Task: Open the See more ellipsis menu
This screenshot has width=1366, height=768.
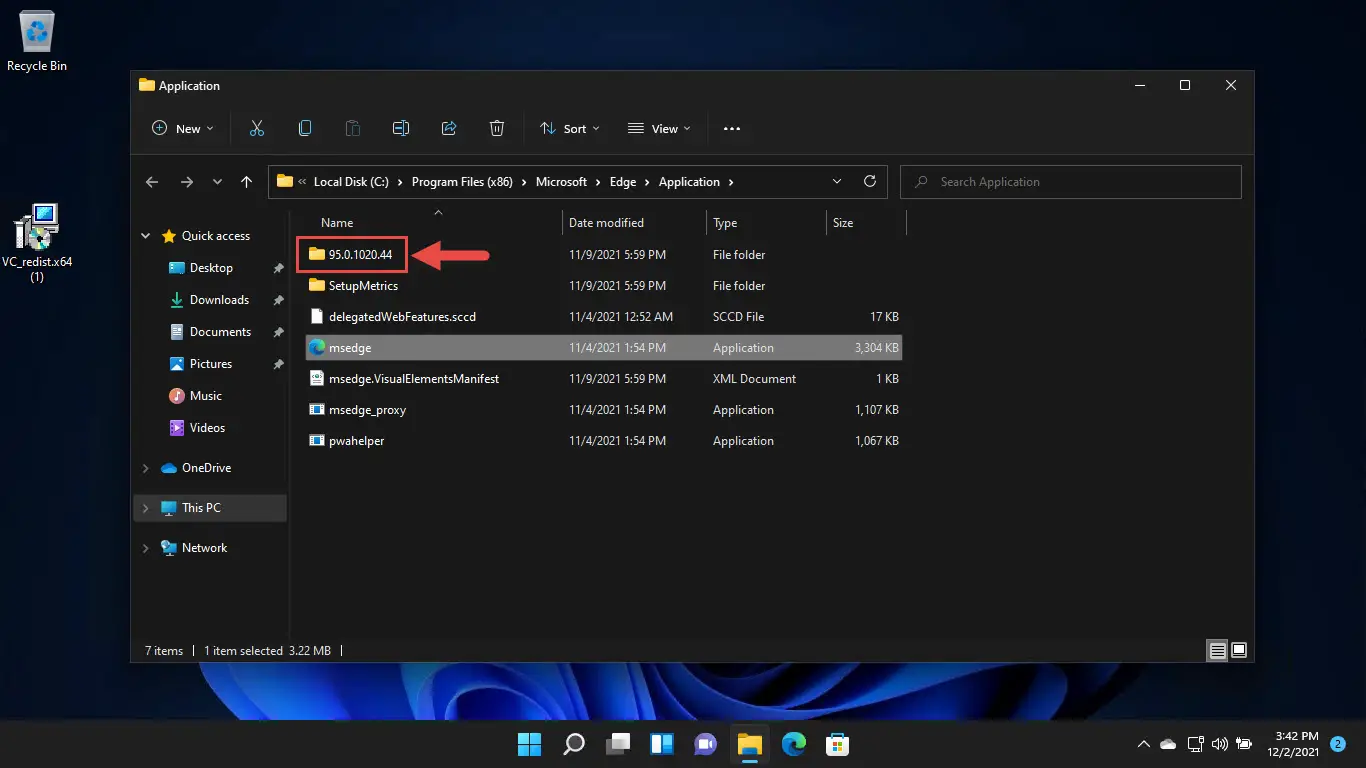Action: pyautogui.click(x=732, y=129)
